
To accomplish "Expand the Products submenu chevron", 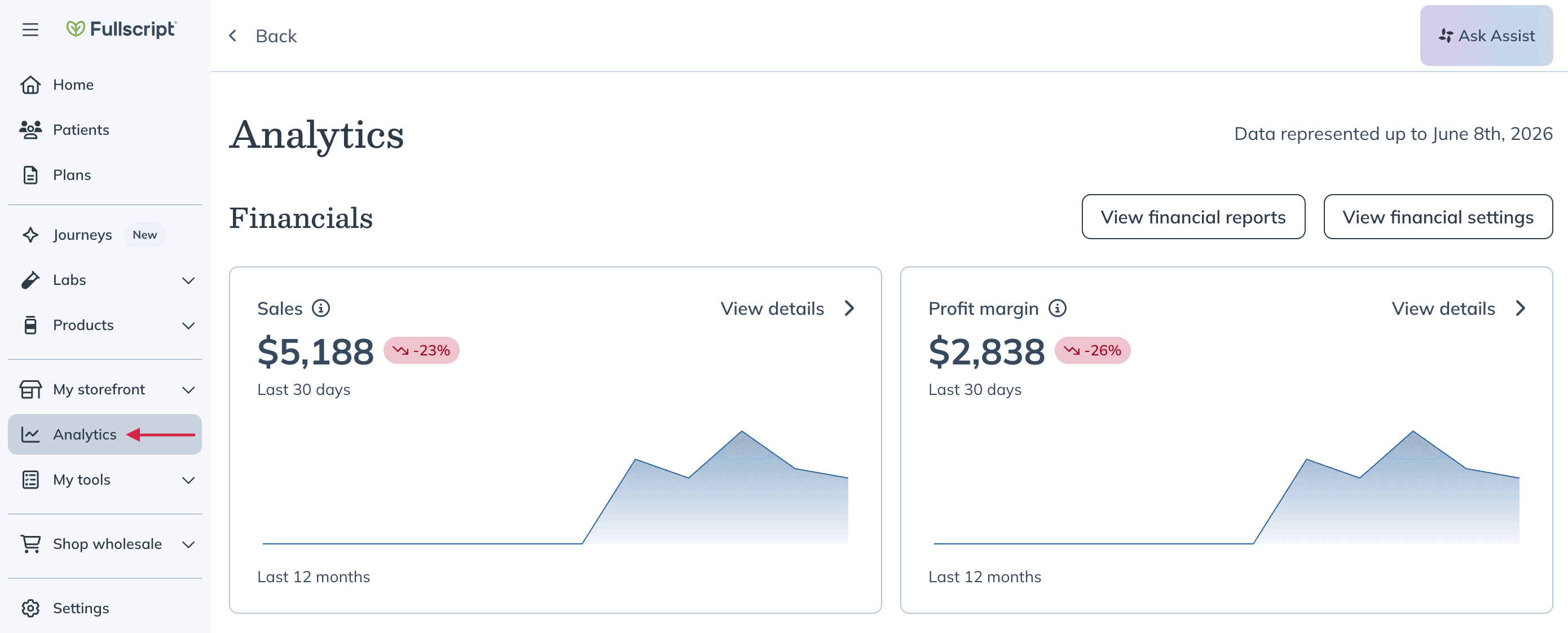I will click(x=189, y=325).
